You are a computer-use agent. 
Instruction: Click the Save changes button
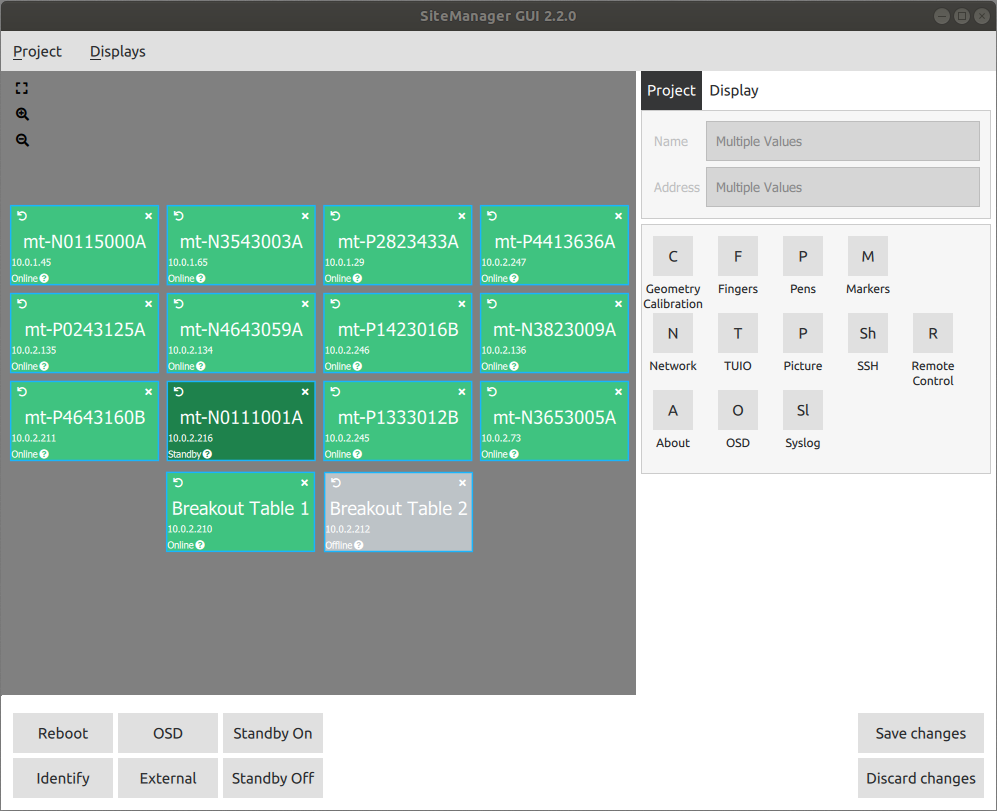pos(921,733)
